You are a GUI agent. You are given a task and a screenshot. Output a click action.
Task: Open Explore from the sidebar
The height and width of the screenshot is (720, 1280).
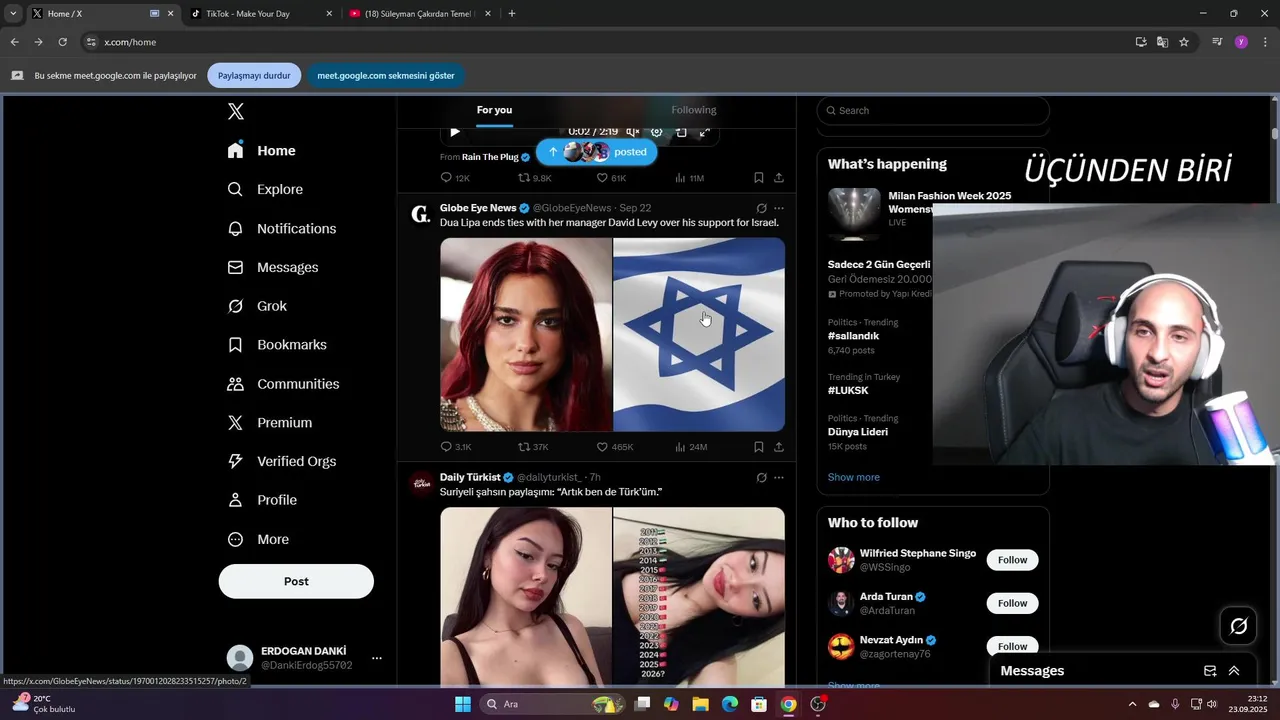pos(265,189)
